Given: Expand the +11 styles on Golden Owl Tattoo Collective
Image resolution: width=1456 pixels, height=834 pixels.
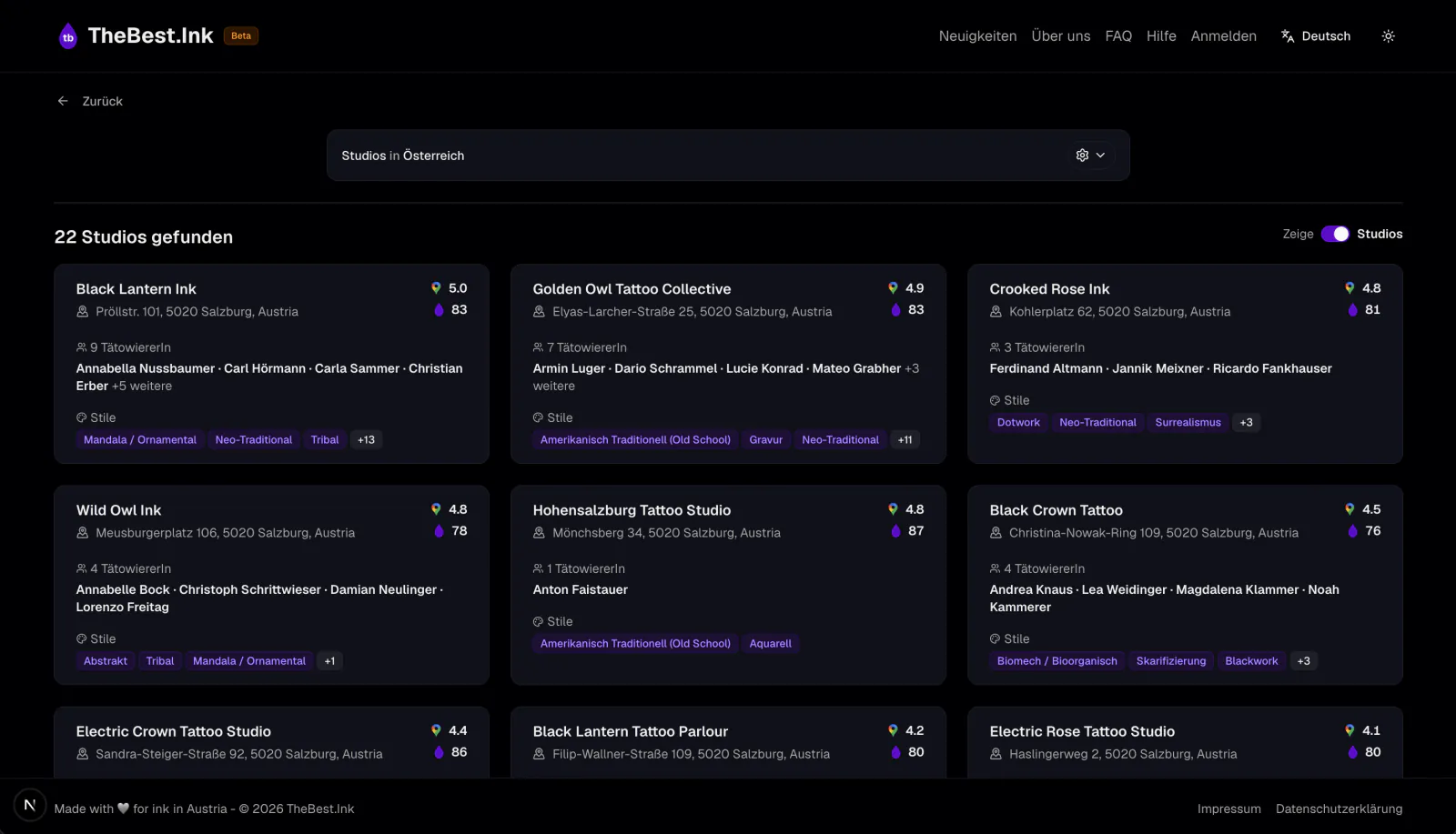Looking at the screenshot, I should coord(905,440).
